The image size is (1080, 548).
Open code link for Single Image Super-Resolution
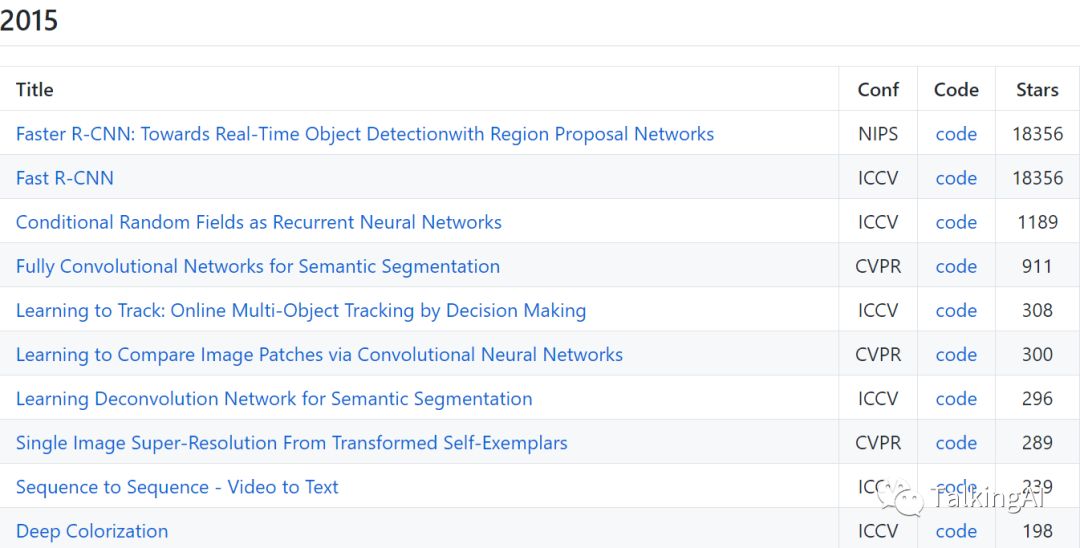[956, 442]
